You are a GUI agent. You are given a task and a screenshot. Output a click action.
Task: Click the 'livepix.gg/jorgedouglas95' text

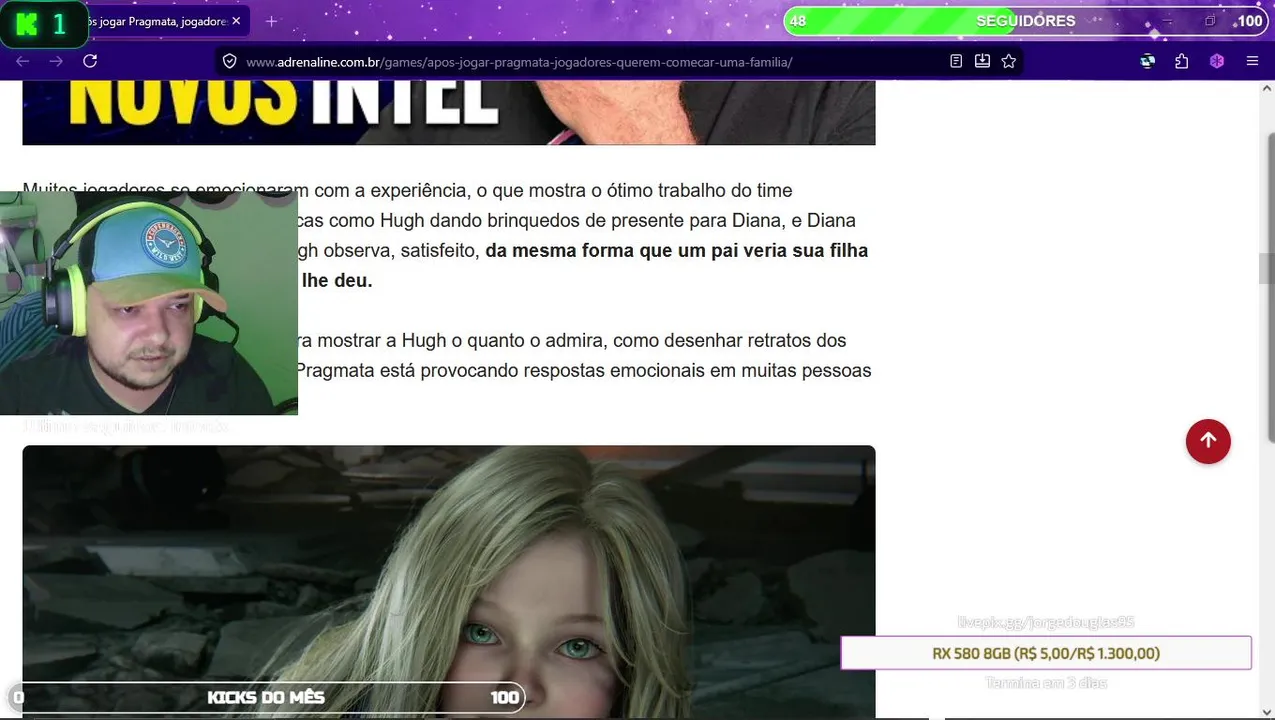[x=1046, y=622]
